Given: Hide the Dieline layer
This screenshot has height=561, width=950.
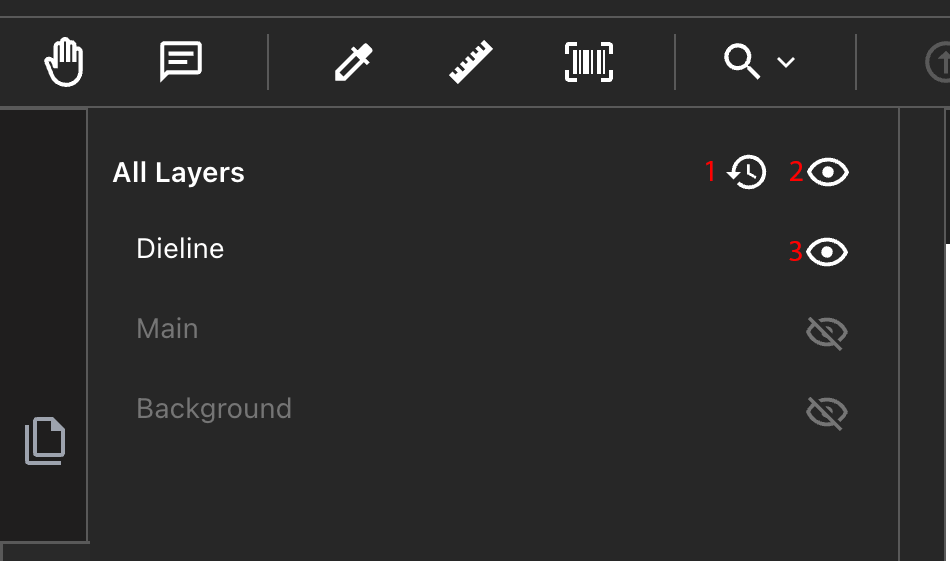Looking at the screenshot, I should 827,252.
